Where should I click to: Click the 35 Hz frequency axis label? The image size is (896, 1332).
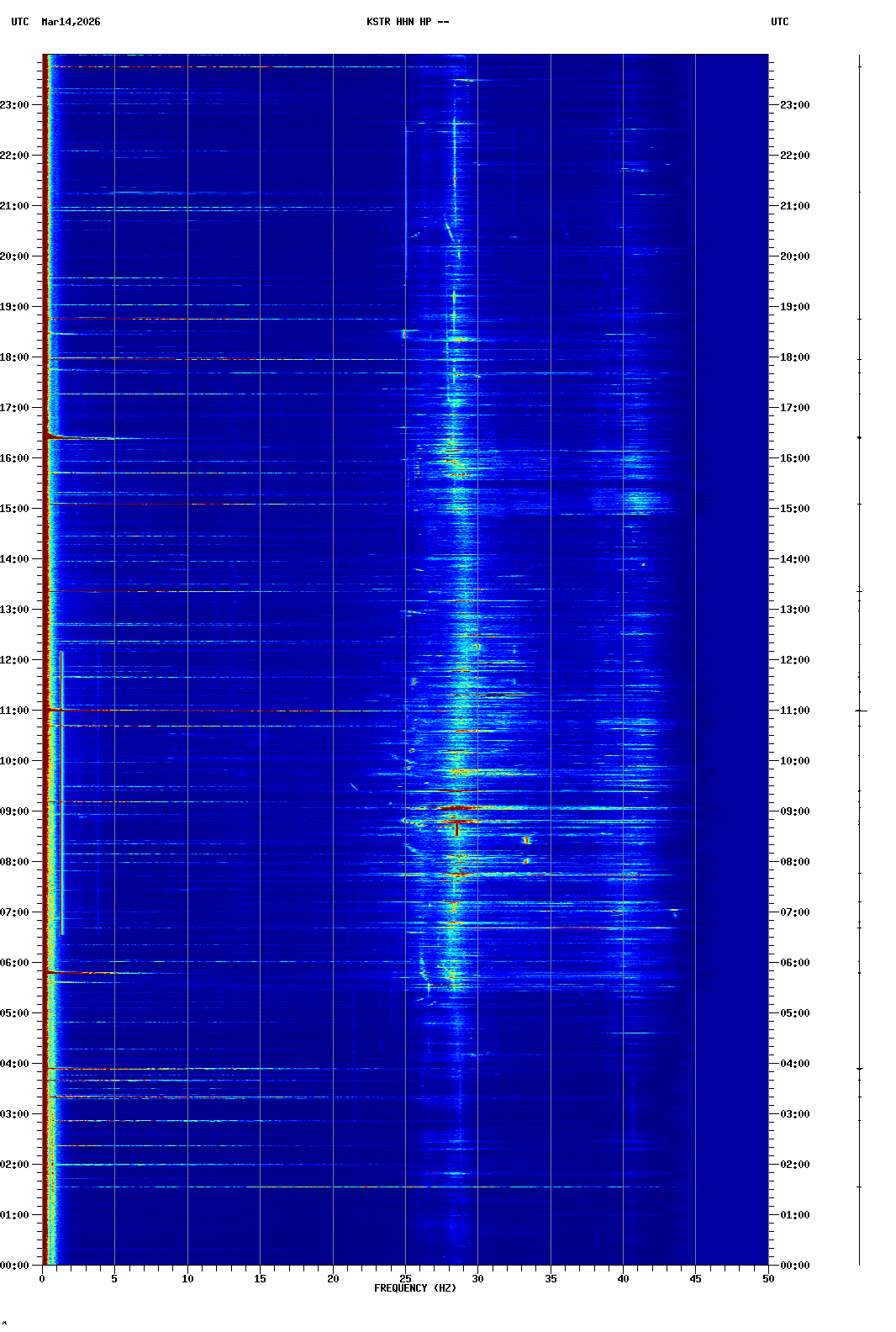pos(551,1278)
